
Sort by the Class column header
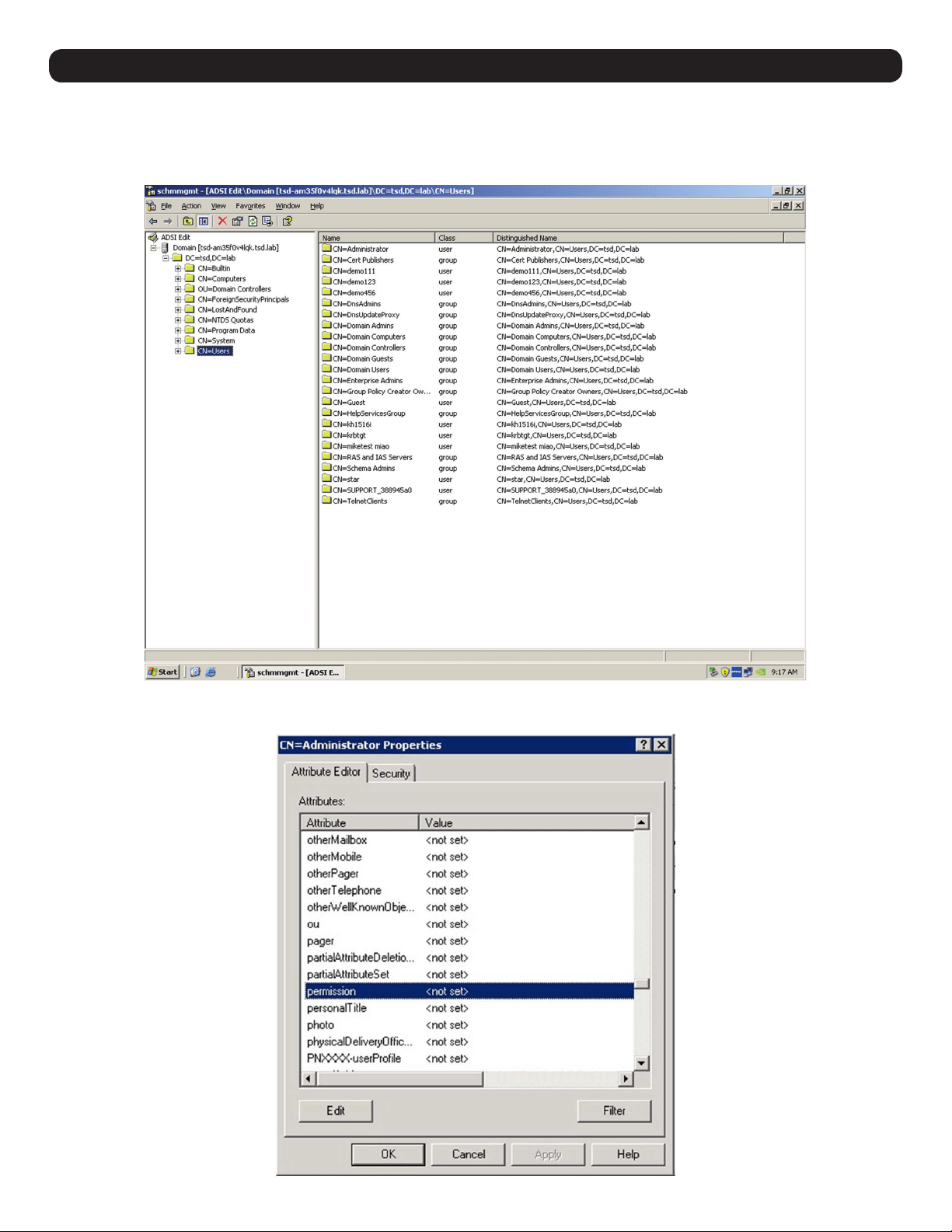pyautogui.click(x=464, y=238)
